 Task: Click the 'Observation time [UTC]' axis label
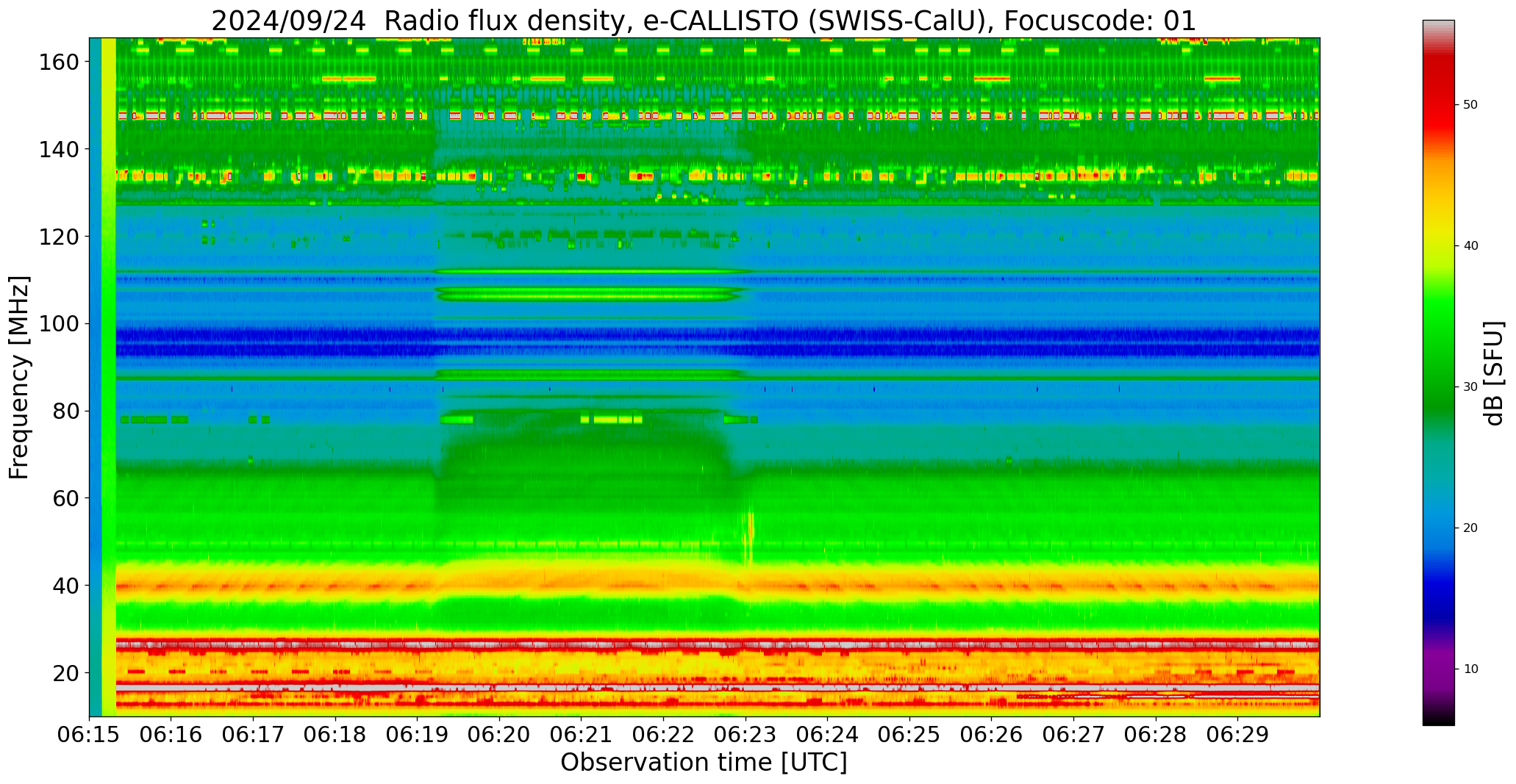click(x=704, y=762)
